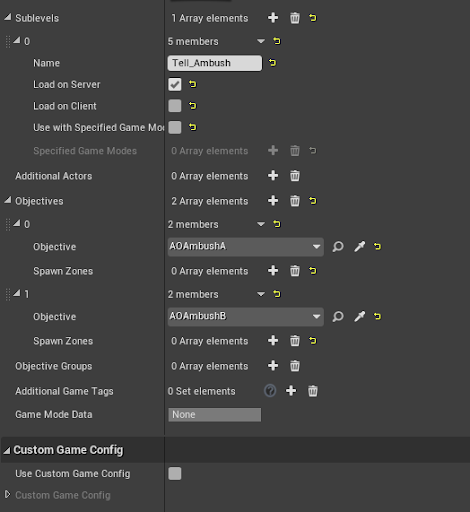
Task: Collapse the Custom Game Config category header
Action: (x=7, y=451)
